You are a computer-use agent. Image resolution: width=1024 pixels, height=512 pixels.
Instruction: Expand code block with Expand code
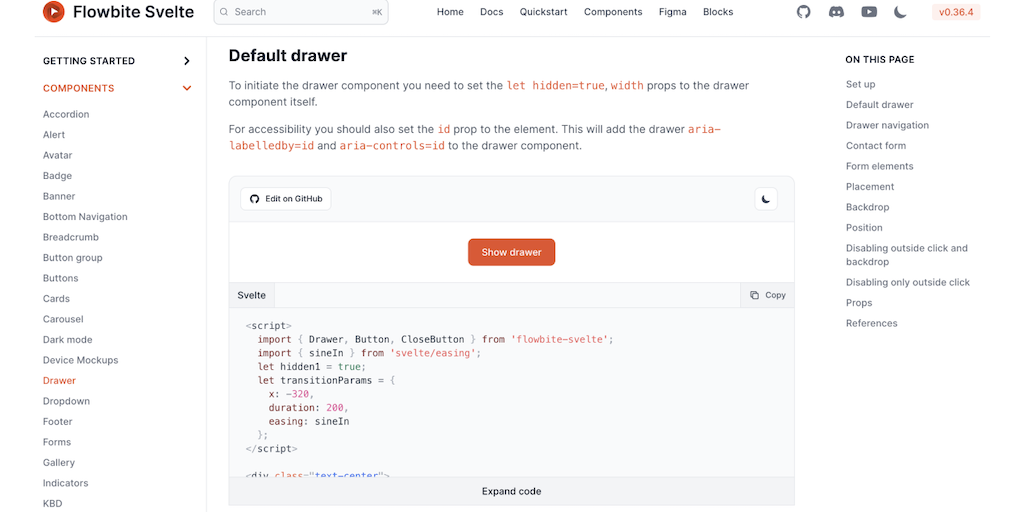511,491
